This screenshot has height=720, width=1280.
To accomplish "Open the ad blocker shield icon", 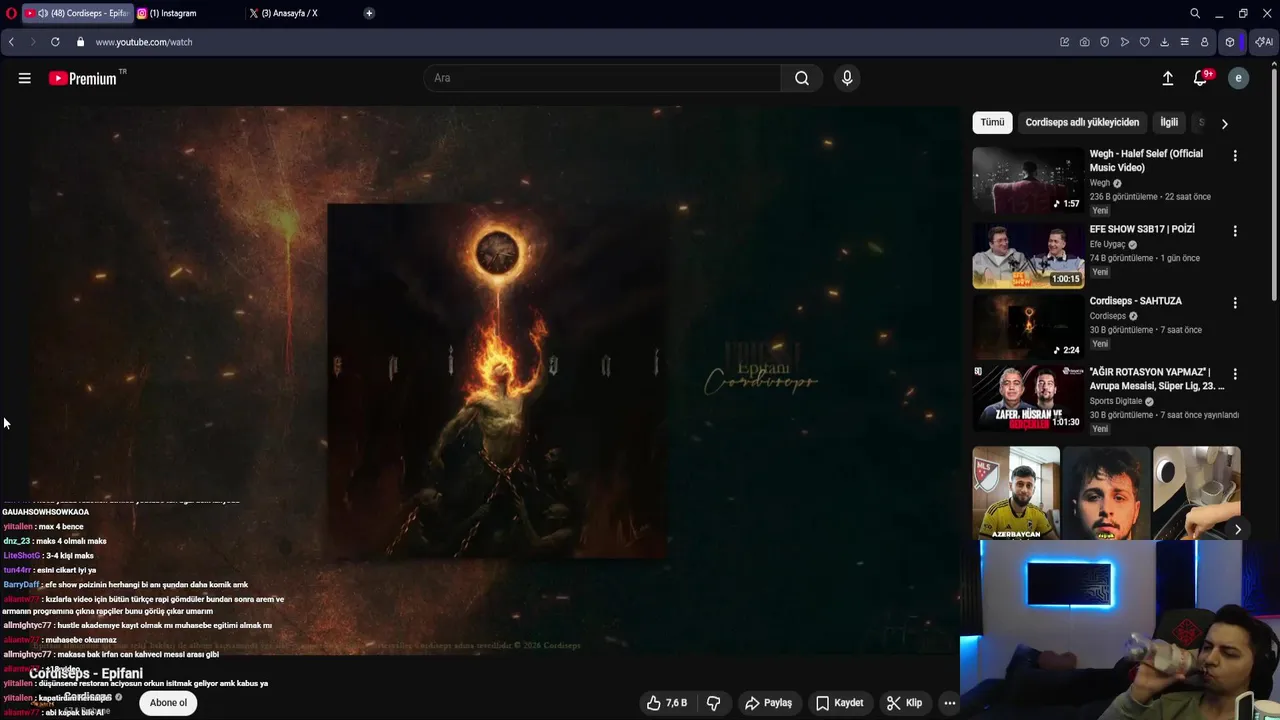I will pos(1105,42).
